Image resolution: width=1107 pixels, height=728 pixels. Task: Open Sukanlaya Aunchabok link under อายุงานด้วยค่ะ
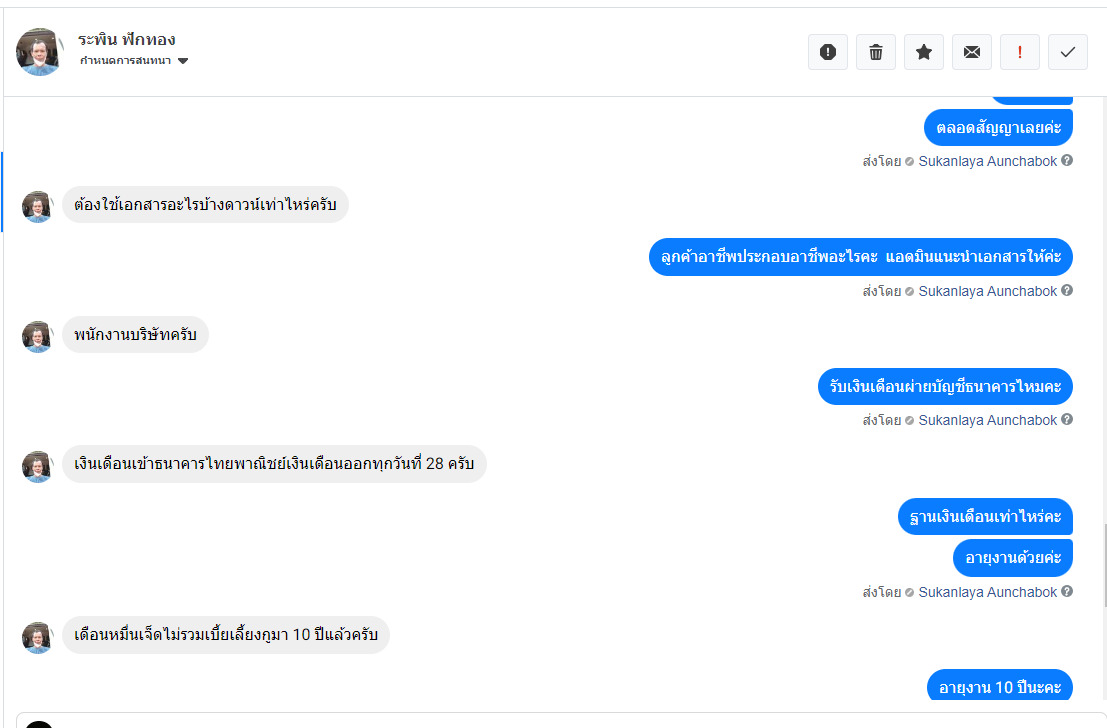point(987,592)
